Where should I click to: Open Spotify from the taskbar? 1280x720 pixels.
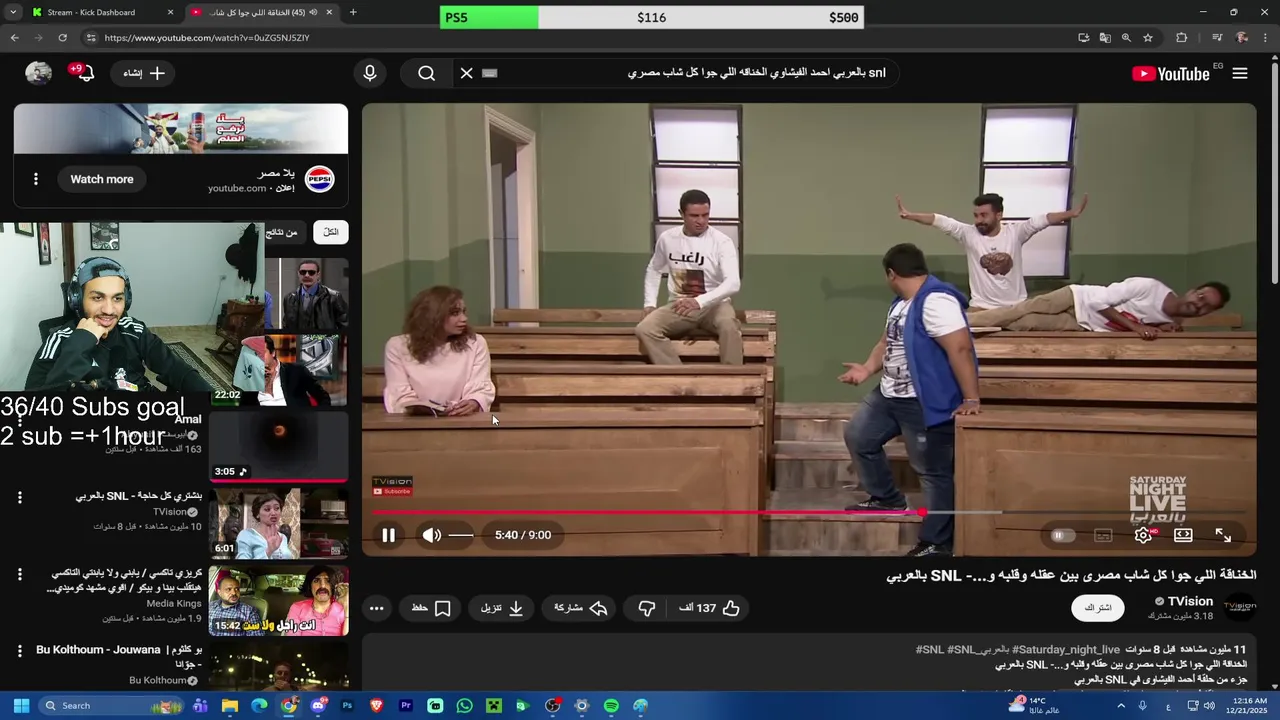click(611, 705)
